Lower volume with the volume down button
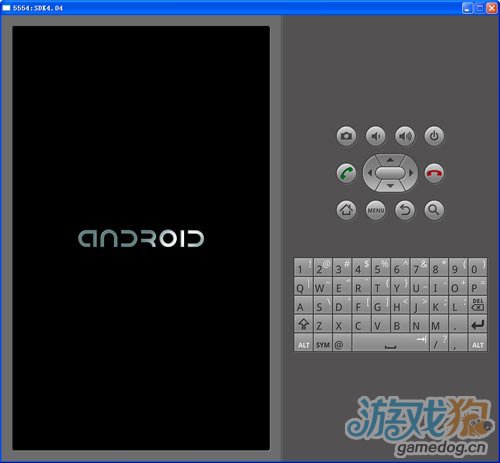 coord(376,136)
